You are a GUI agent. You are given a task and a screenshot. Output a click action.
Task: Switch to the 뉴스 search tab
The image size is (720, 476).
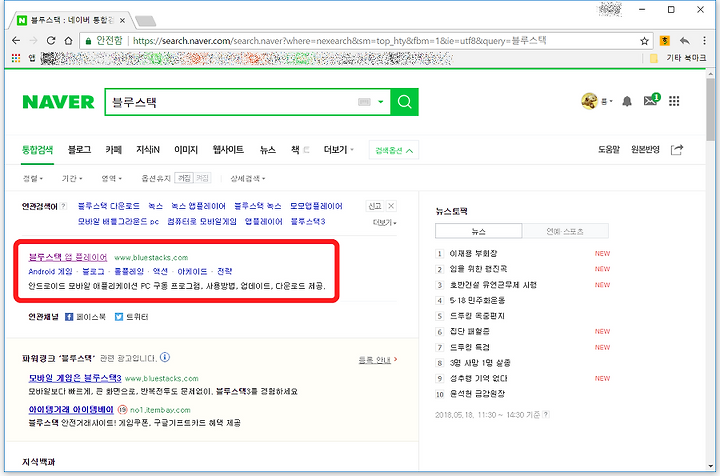(268, 150)
